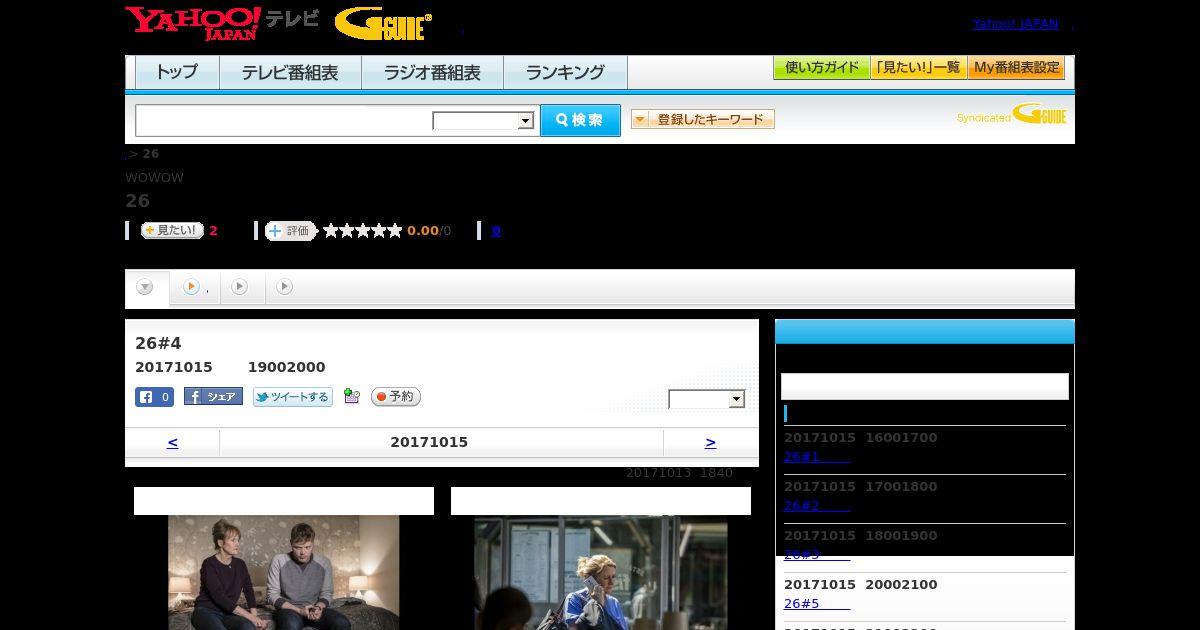The height and width of the screenshot is (630, 1200).
Task: Open the 使い方ガイド button
Action: (821, 68)
